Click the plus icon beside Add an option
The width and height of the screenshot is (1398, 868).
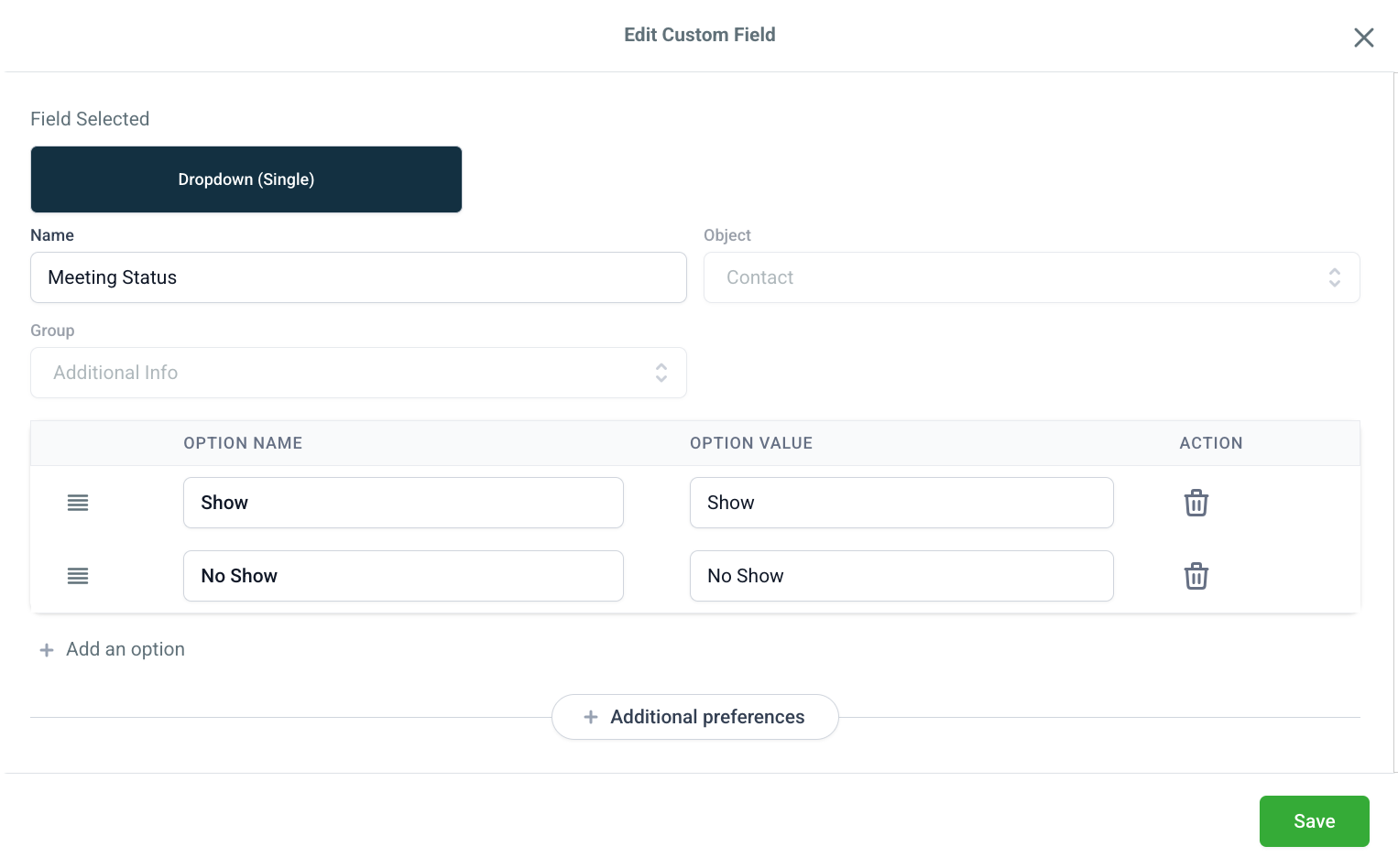(x=47, y=650)
